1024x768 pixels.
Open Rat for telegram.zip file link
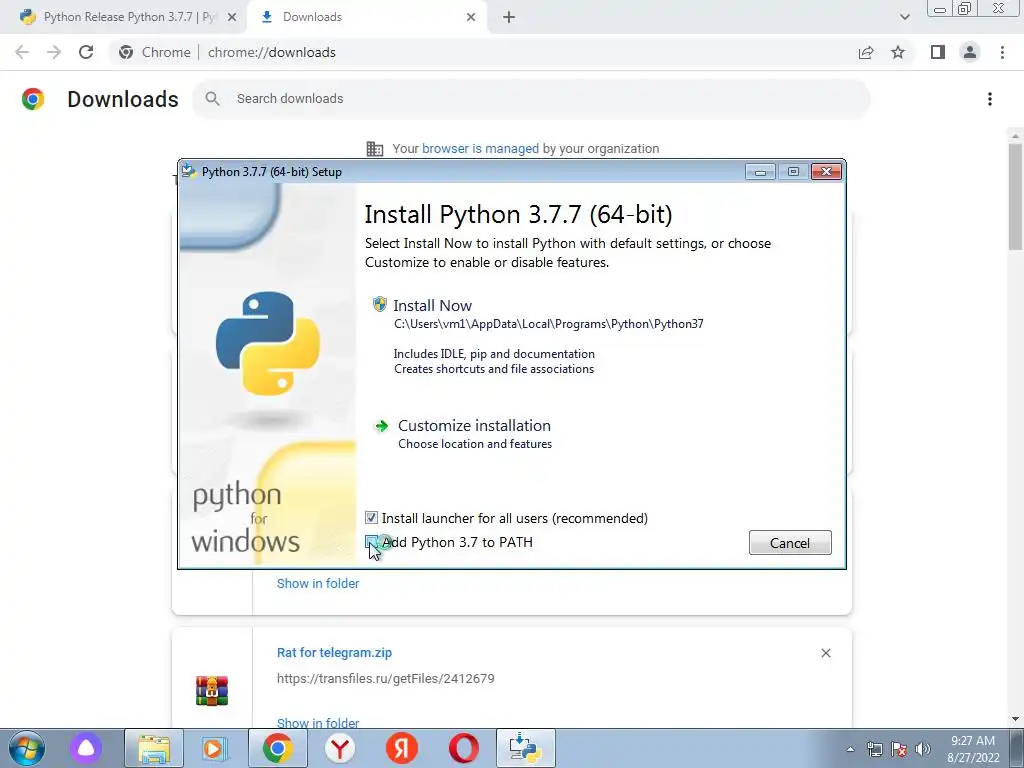[x=334, y=652]
